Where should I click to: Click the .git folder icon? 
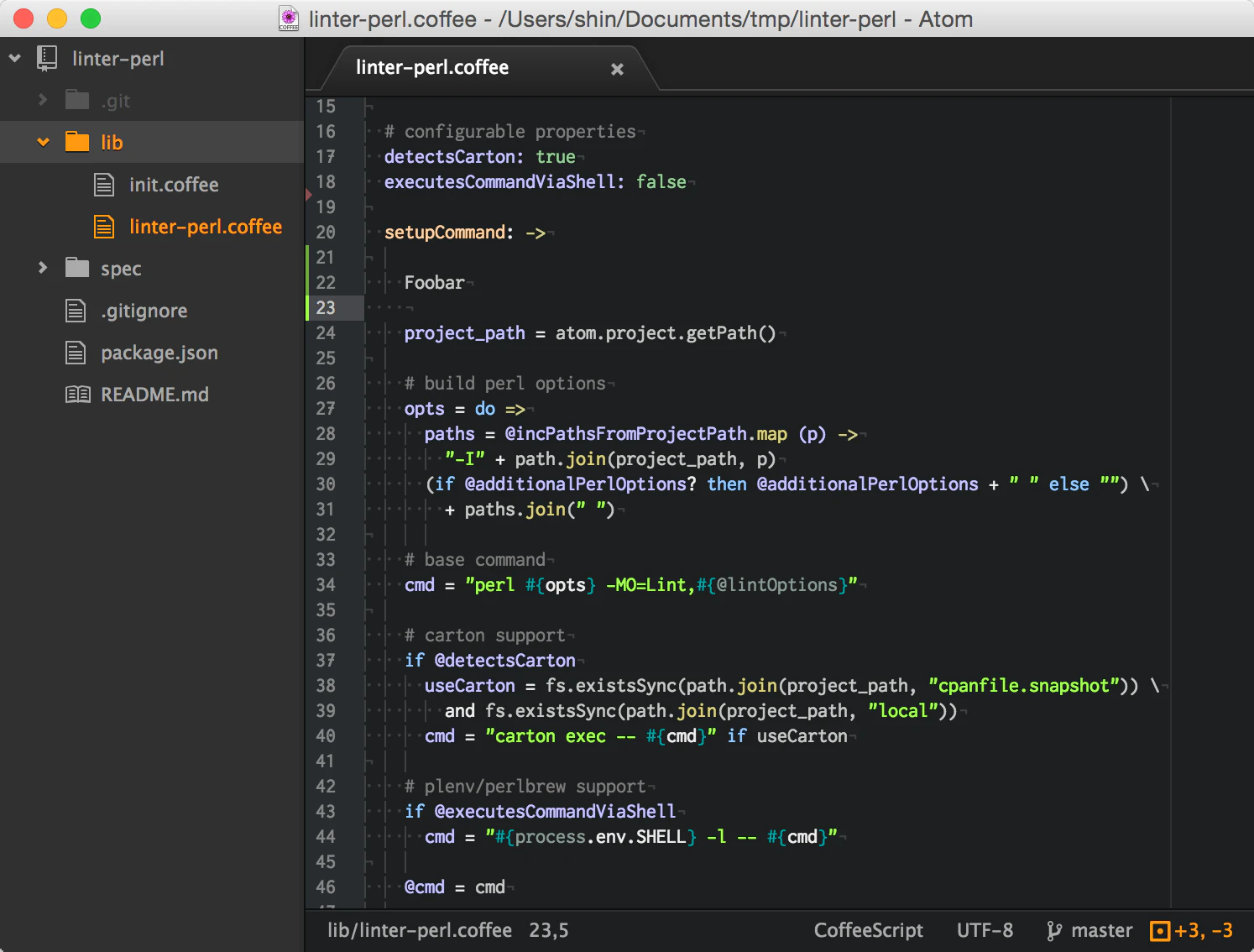tap(77, 100)
